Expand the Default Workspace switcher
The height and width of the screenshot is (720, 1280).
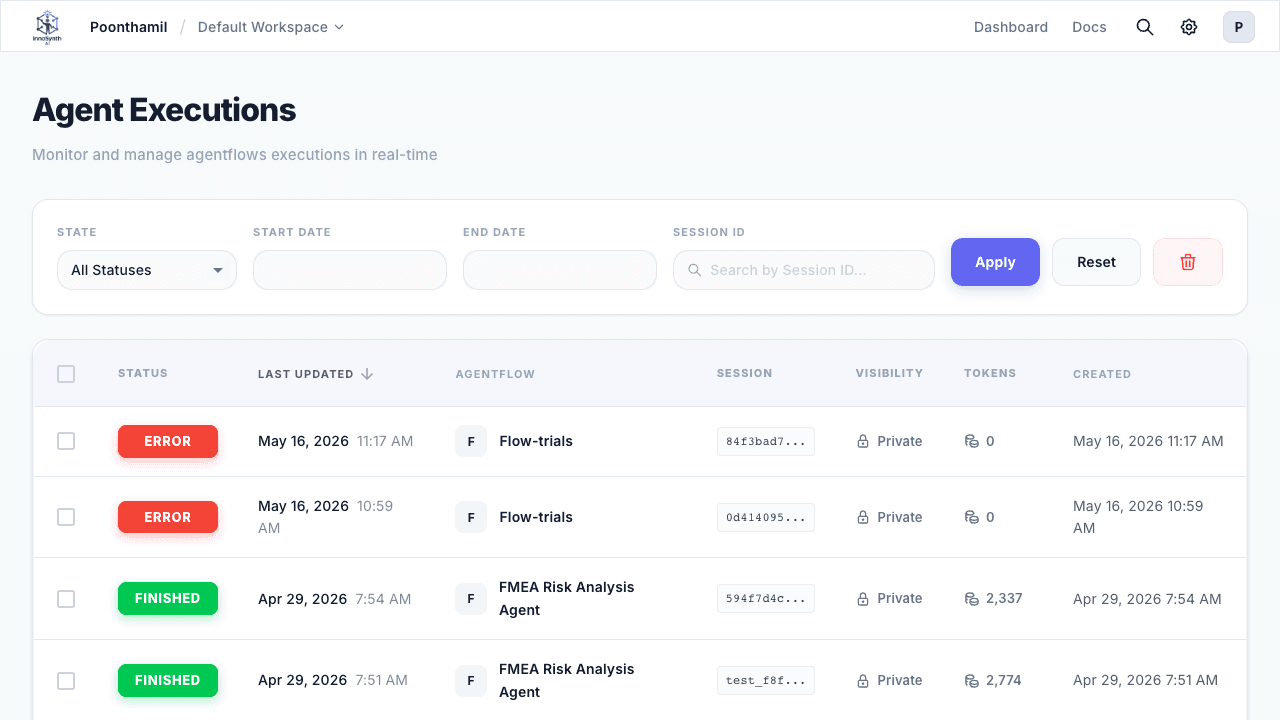tap(270, 27)
